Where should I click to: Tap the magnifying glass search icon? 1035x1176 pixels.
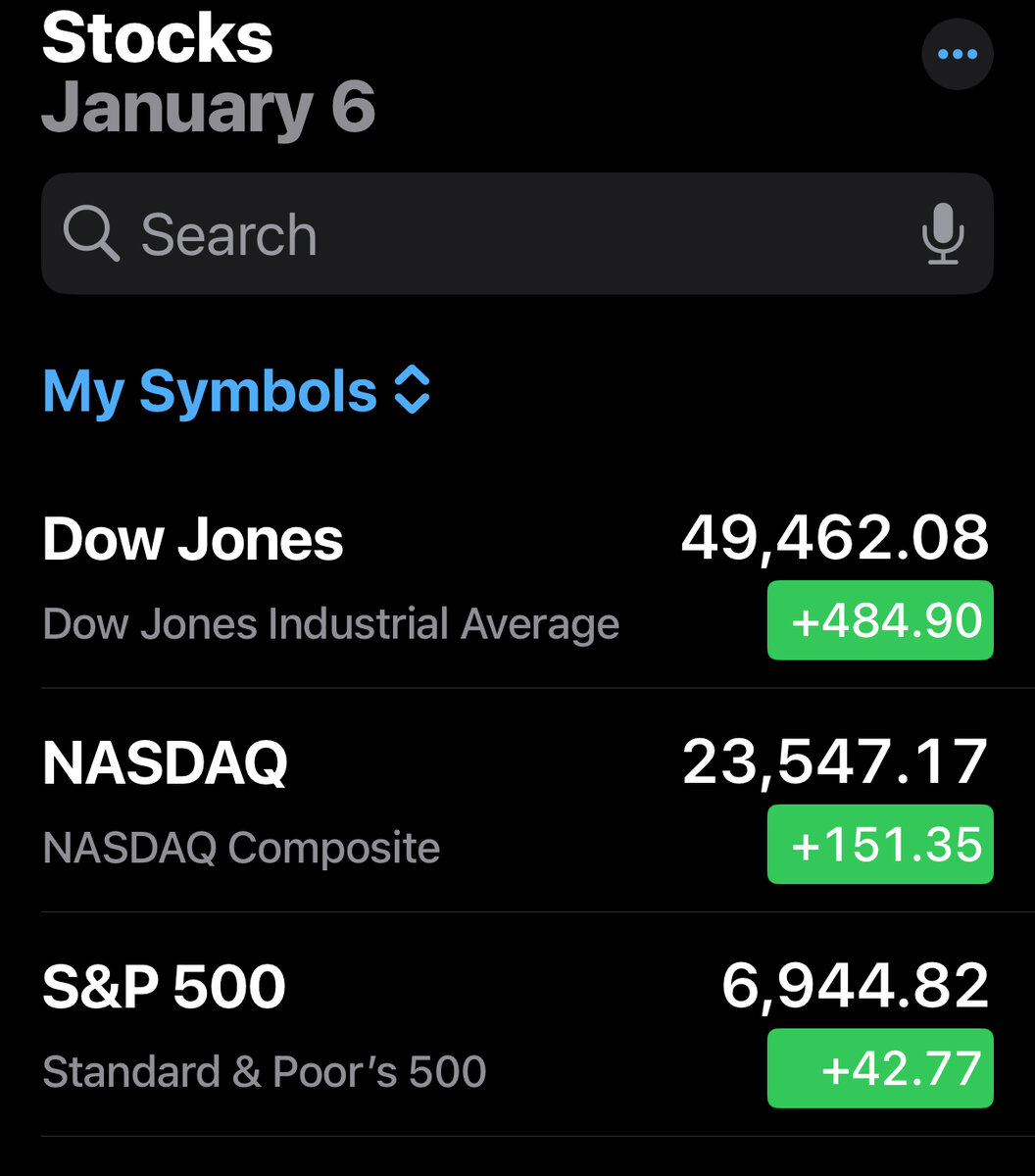click(x=90, y=234)
